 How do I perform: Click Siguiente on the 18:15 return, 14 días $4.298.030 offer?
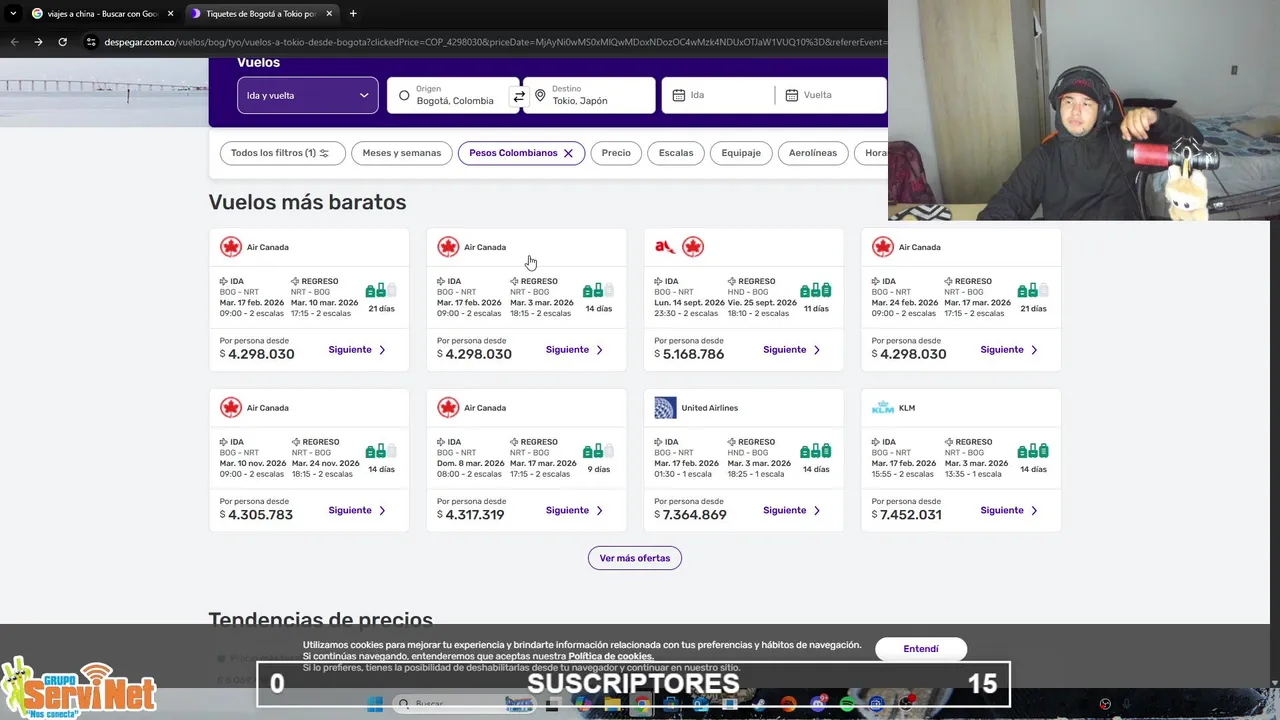(x=574, y=350)
